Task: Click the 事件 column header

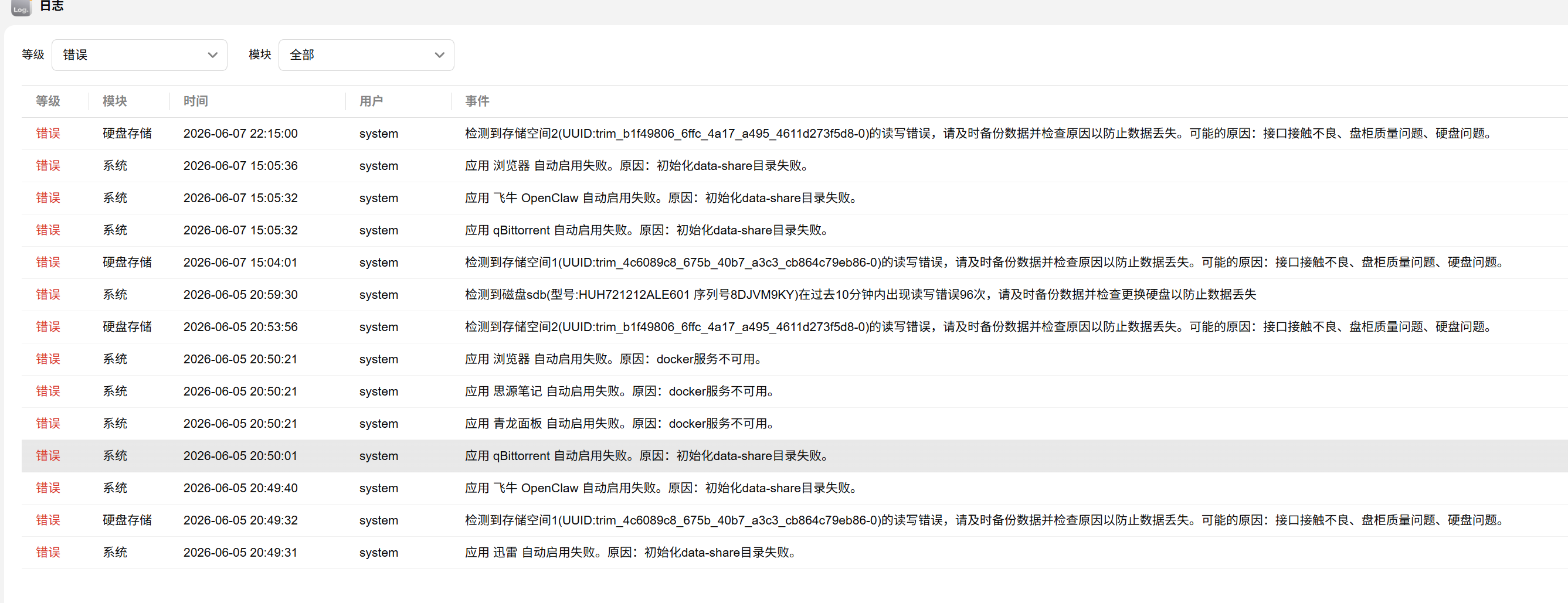Action: pyautogui.click(x=477, y=101)
